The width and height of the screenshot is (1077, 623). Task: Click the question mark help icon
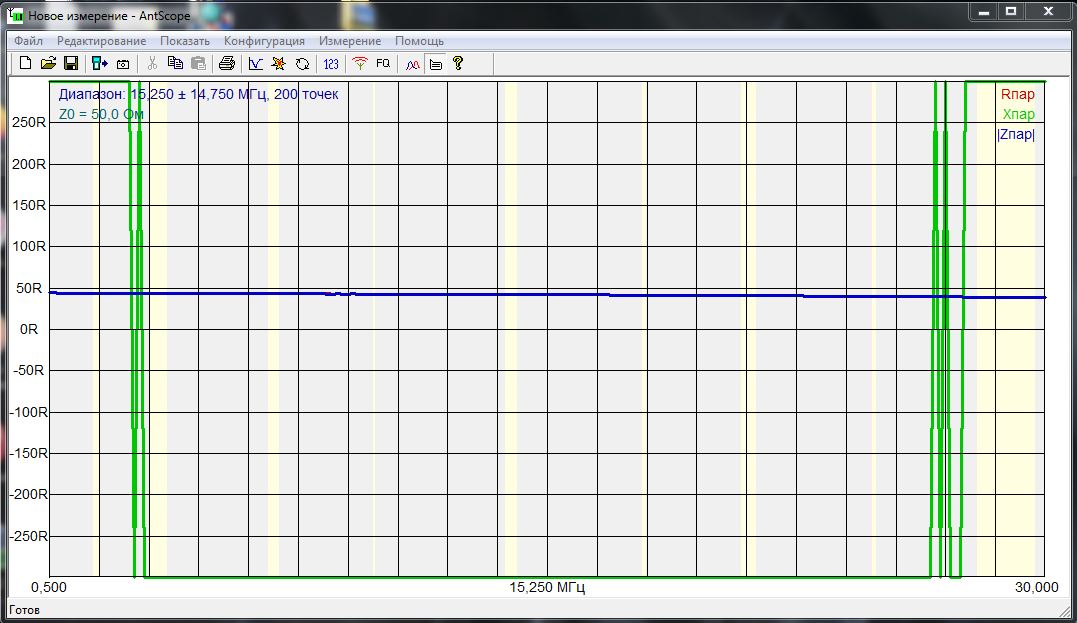(x=458, y=64)
